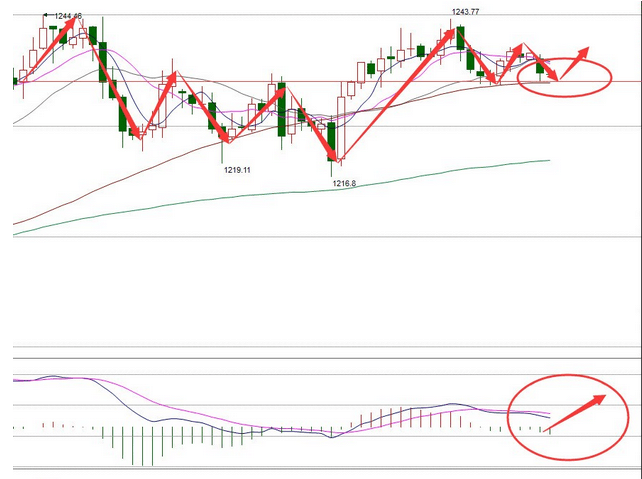Click the 1219.11 low price label
642x479 pixels.
coord(237,170)
